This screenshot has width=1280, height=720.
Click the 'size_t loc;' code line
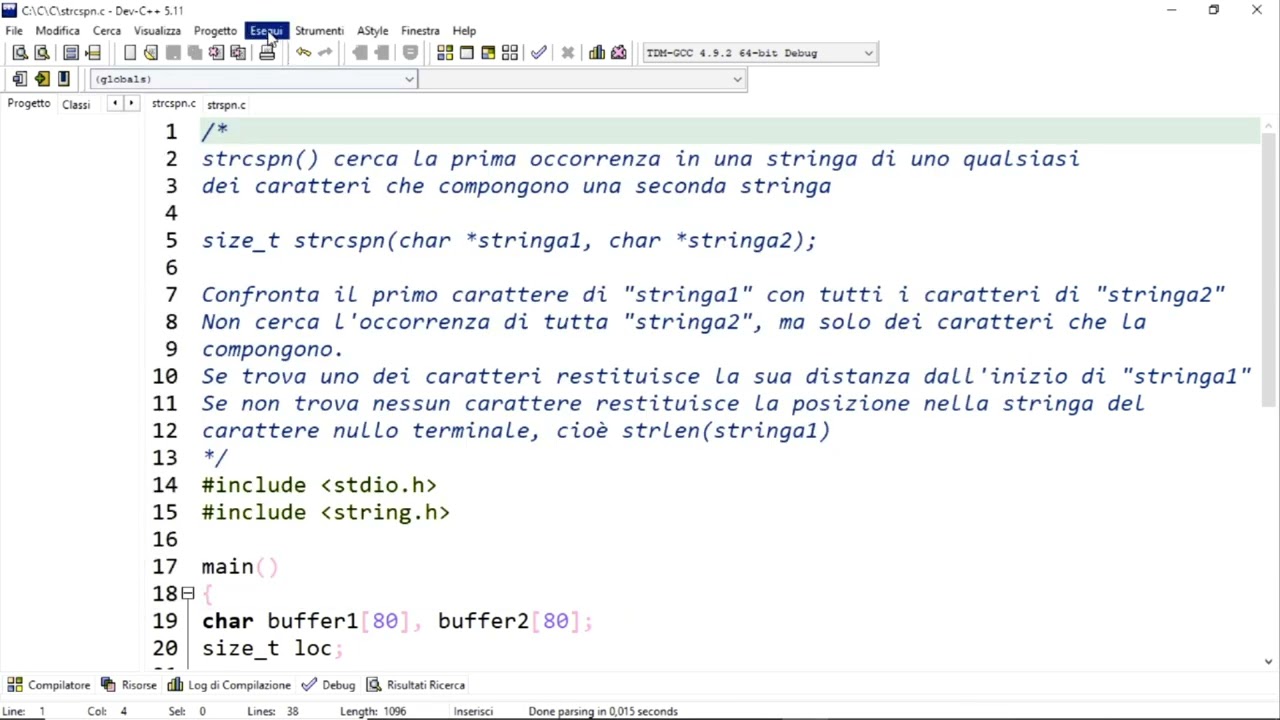273,648
